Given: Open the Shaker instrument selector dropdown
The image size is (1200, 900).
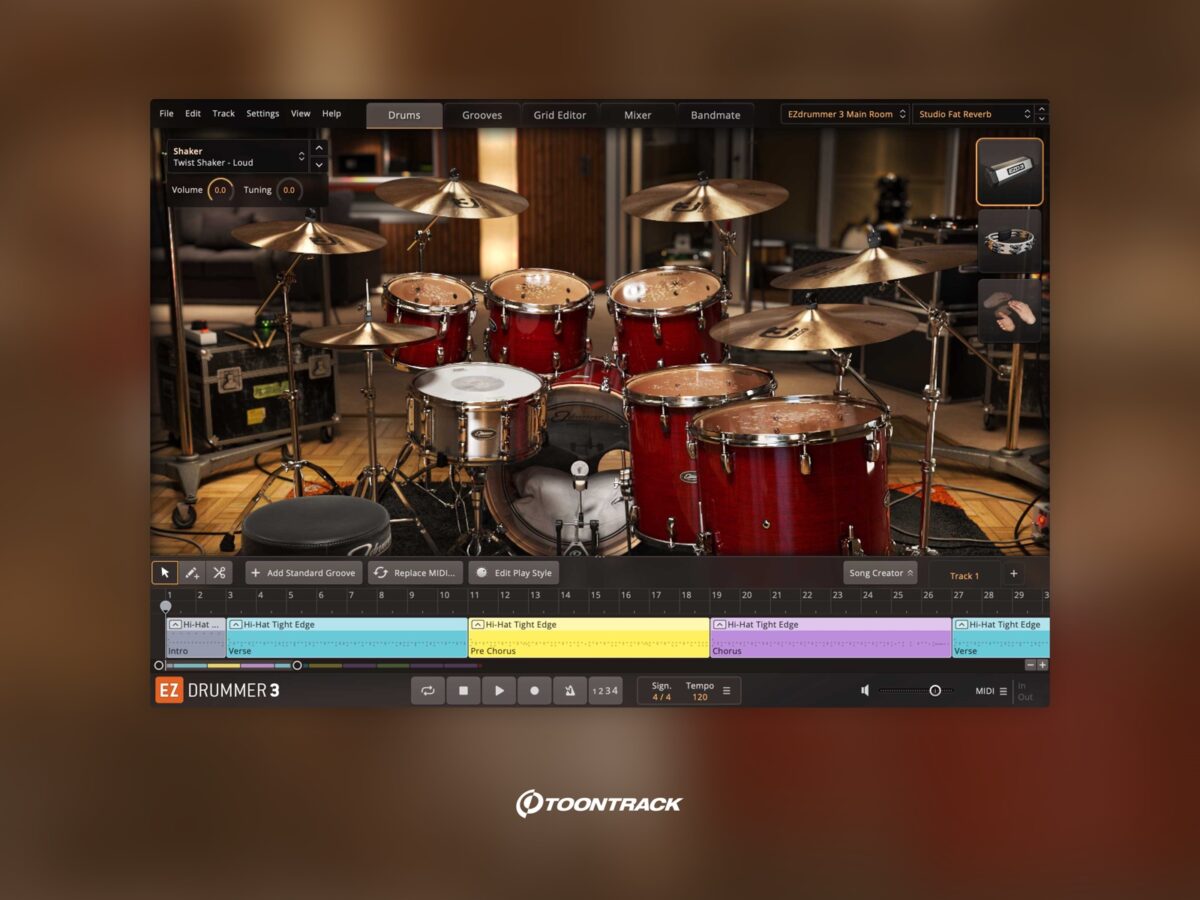Looking at the screenshot, I should click(237, 157).
